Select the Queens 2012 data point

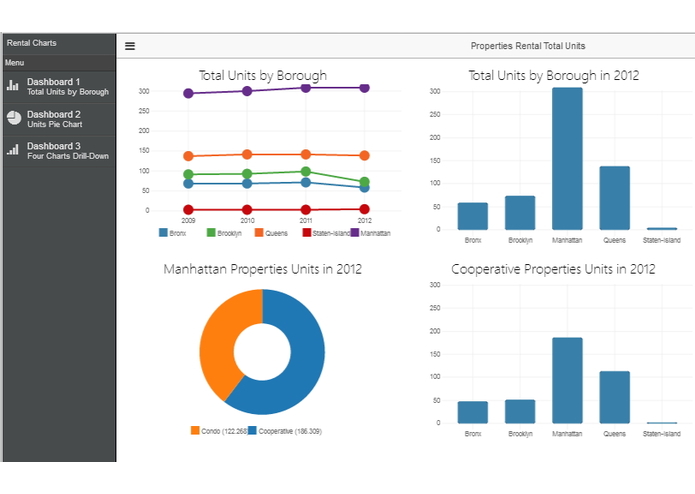coord(364,156)
